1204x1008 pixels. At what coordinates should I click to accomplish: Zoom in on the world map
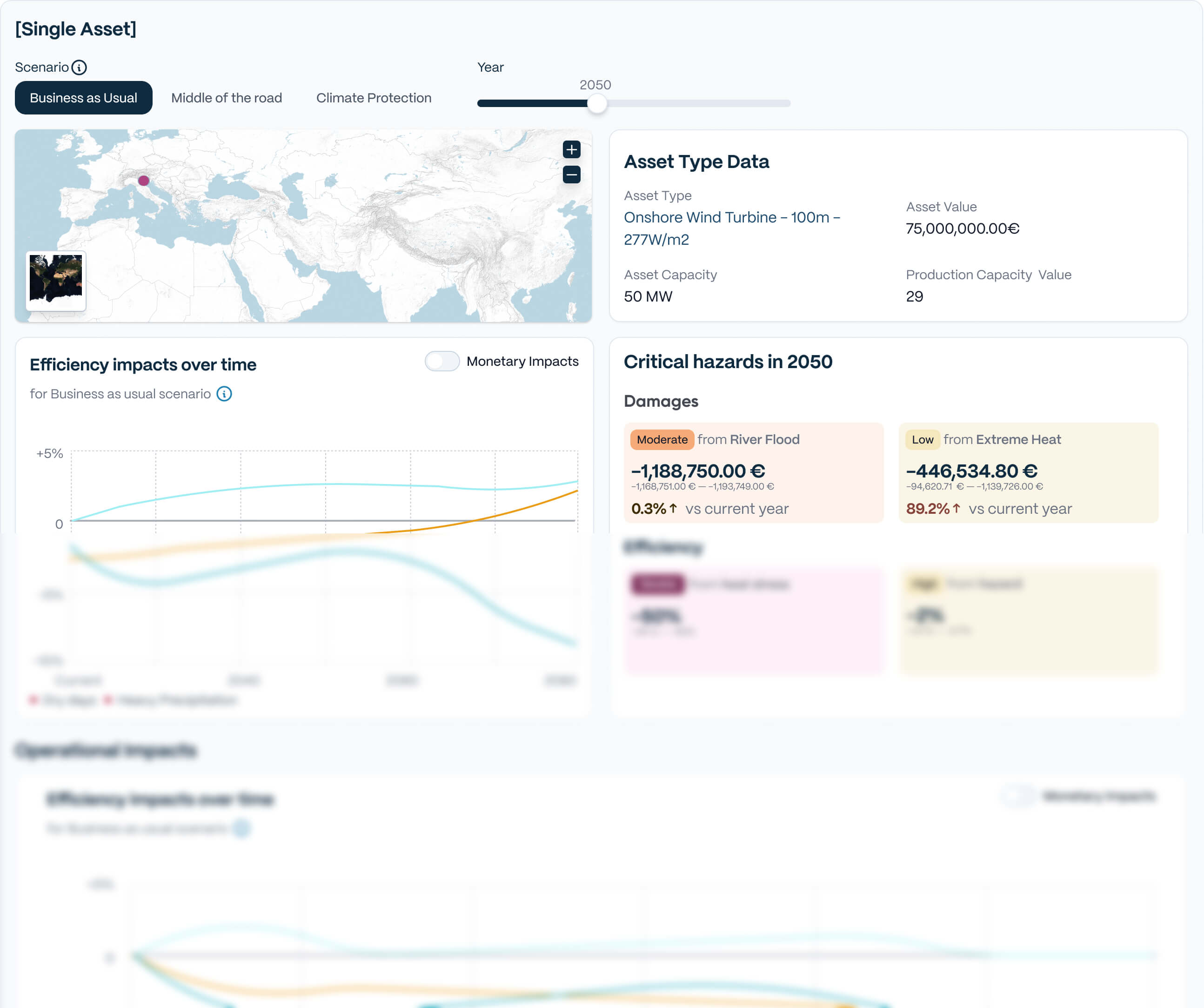(x=572, y=150)
